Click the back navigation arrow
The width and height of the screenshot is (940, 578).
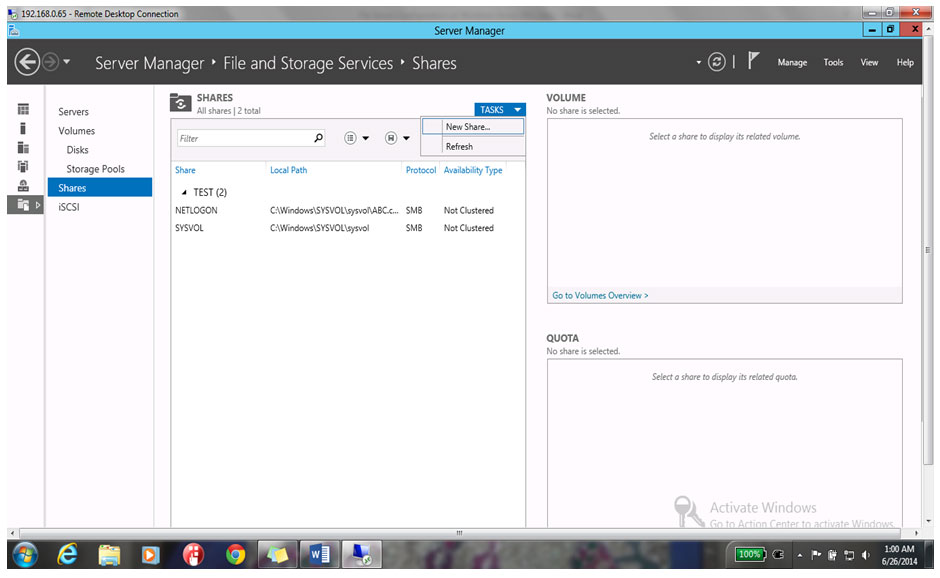[x=27, y=62]
